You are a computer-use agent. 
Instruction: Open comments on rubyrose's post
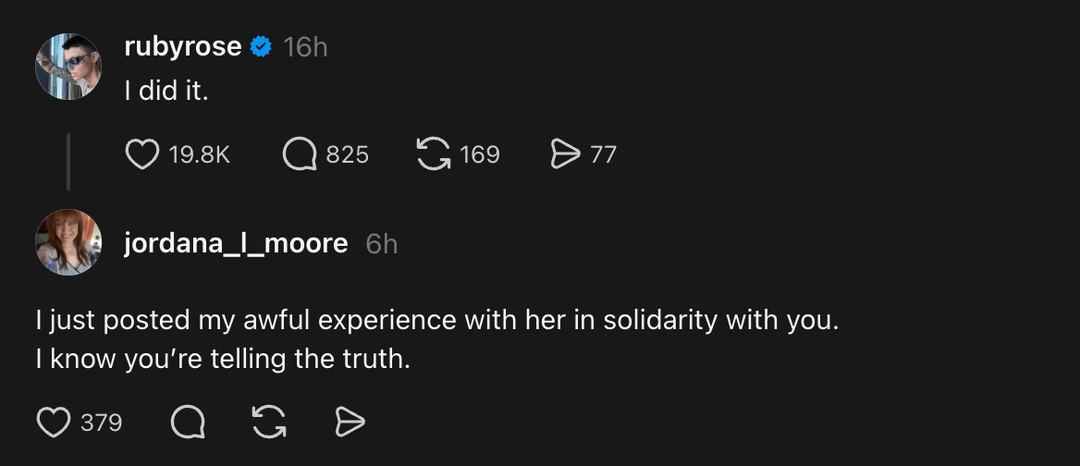pyautogui.click(x=299, y=154)
